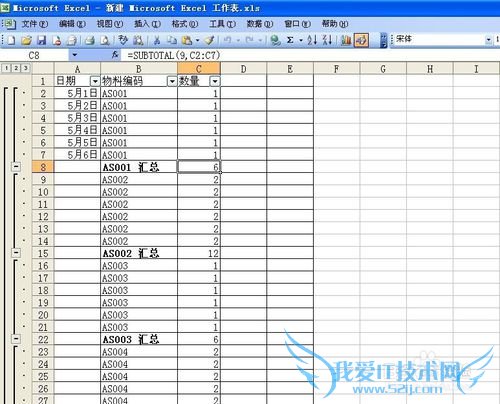Click the E-mail icon in the toolbar
The image size is (500, 404).
(x=71, y=40)
